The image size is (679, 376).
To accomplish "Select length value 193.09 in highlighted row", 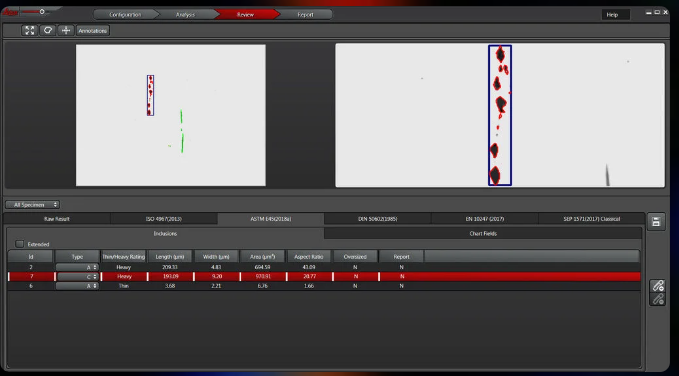I will (171, 276).
